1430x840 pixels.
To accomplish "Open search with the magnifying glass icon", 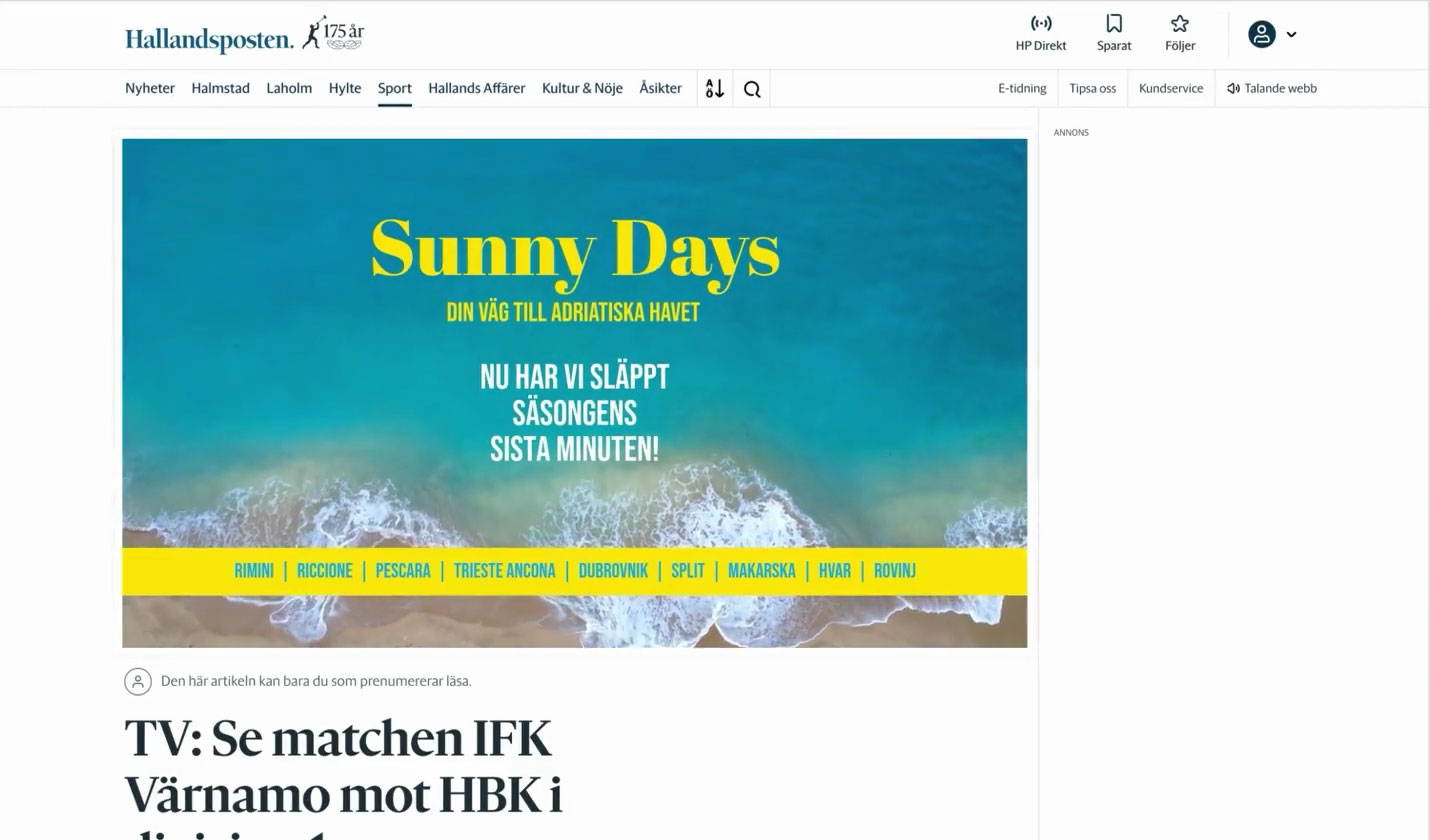I will 752,89.
